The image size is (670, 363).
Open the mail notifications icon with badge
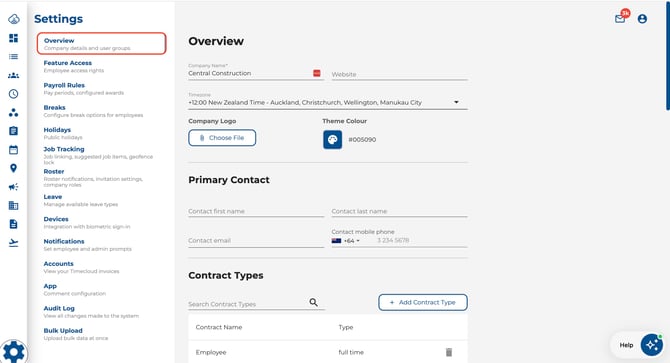(620, 18)
